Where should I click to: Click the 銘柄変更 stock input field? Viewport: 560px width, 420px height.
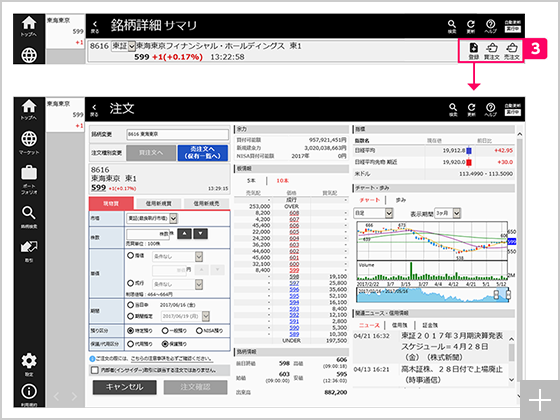[178, 134]
